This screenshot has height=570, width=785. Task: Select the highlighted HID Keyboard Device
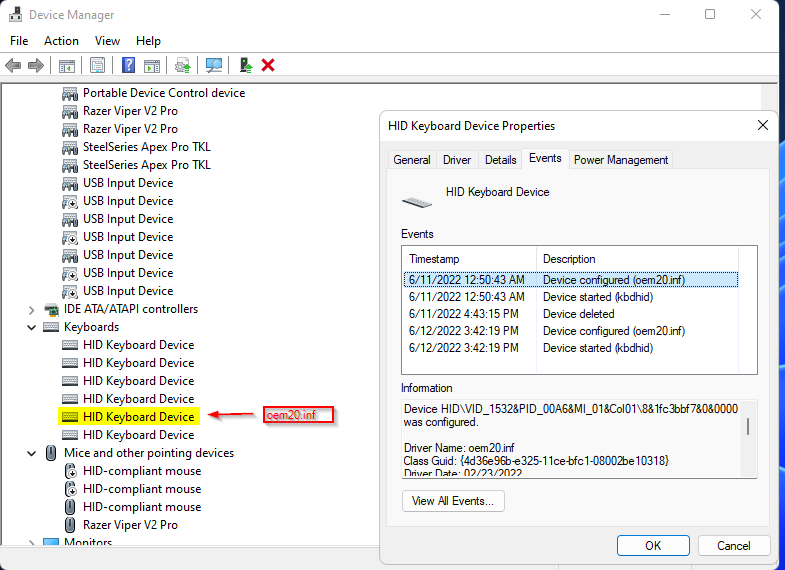pyautogui.click(x=138, y=417)
